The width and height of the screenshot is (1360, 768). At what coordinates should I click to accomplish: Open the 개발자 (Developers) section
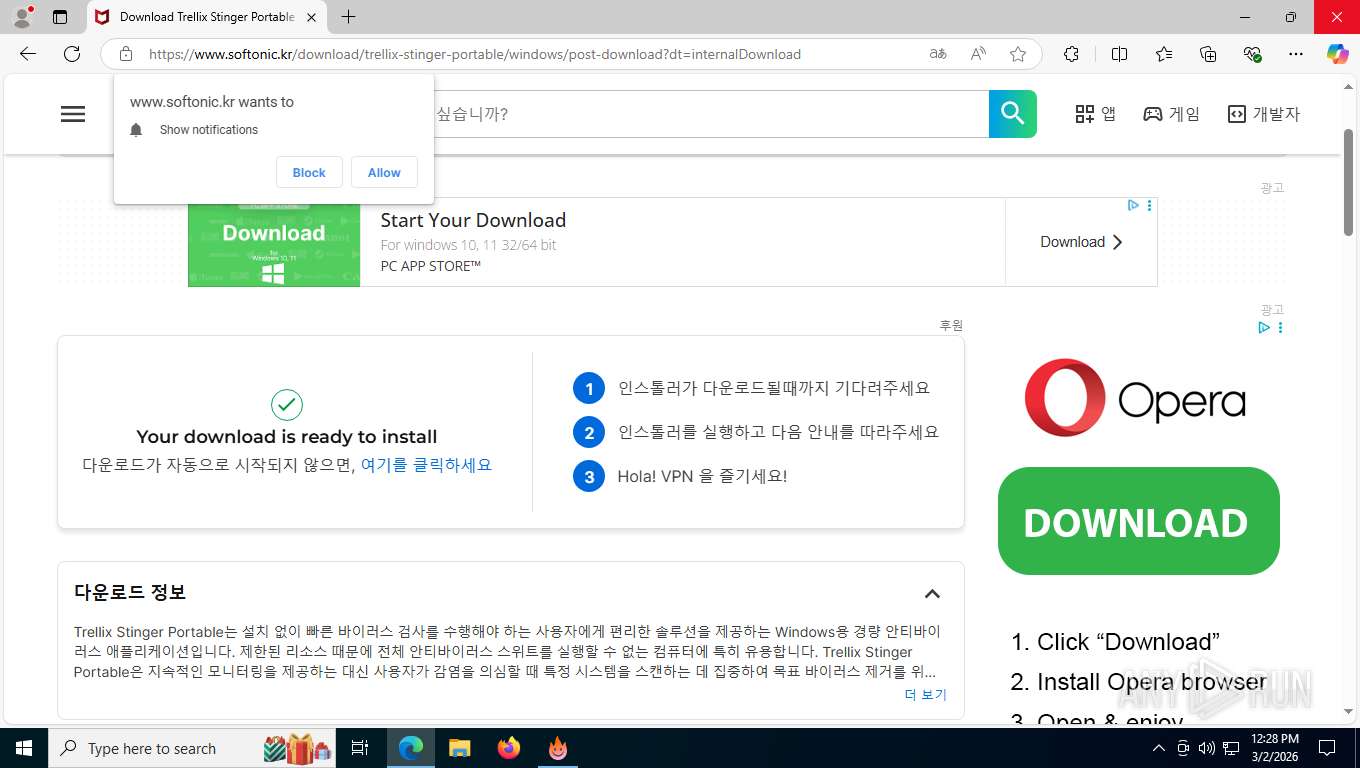1263,114
